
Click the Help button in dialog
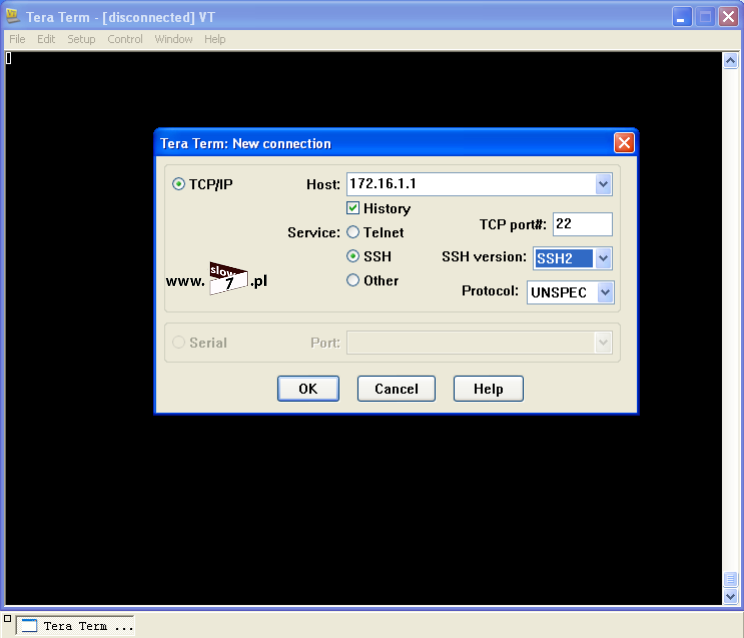488,389
